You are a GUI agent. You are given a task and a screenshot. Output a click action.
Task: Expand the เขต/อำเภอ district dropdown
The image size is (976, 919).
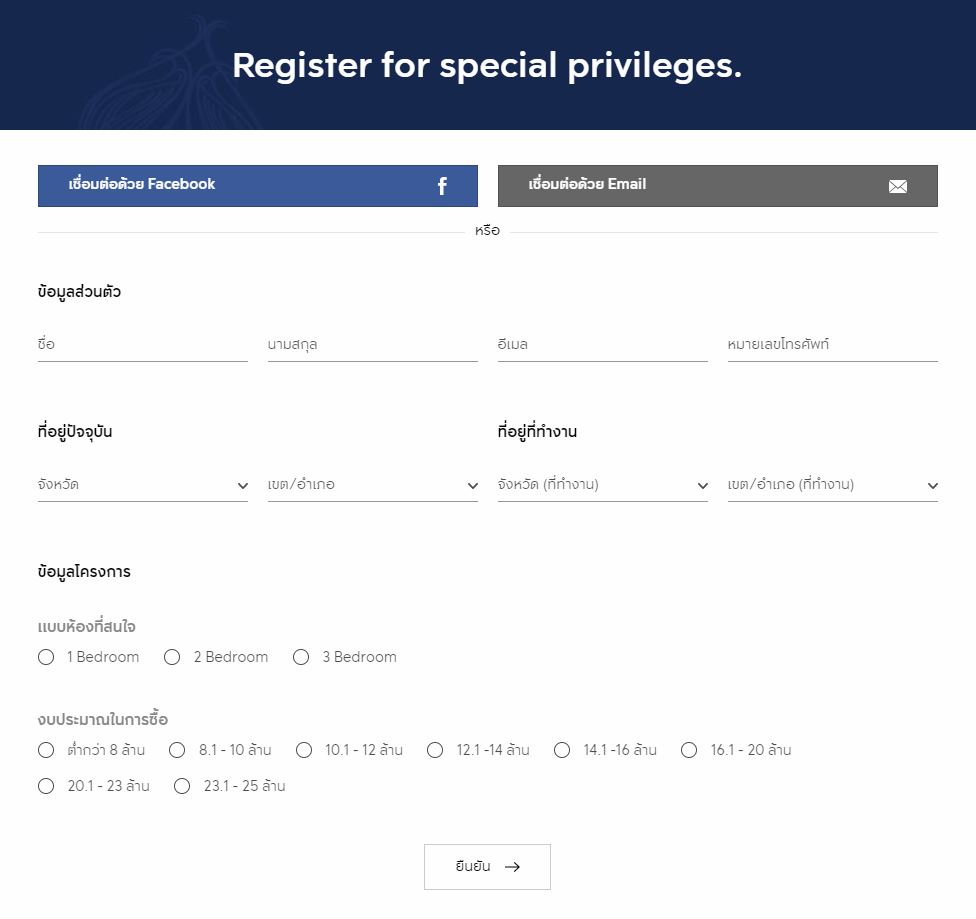373,485
